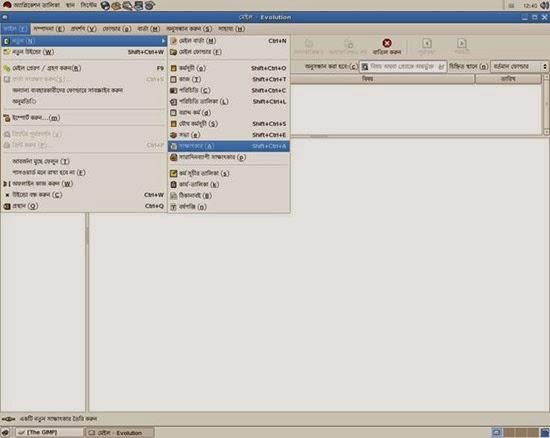Select Assigned Task (g) entry in New submenu
550x438 pixels.
click(229, 113)
